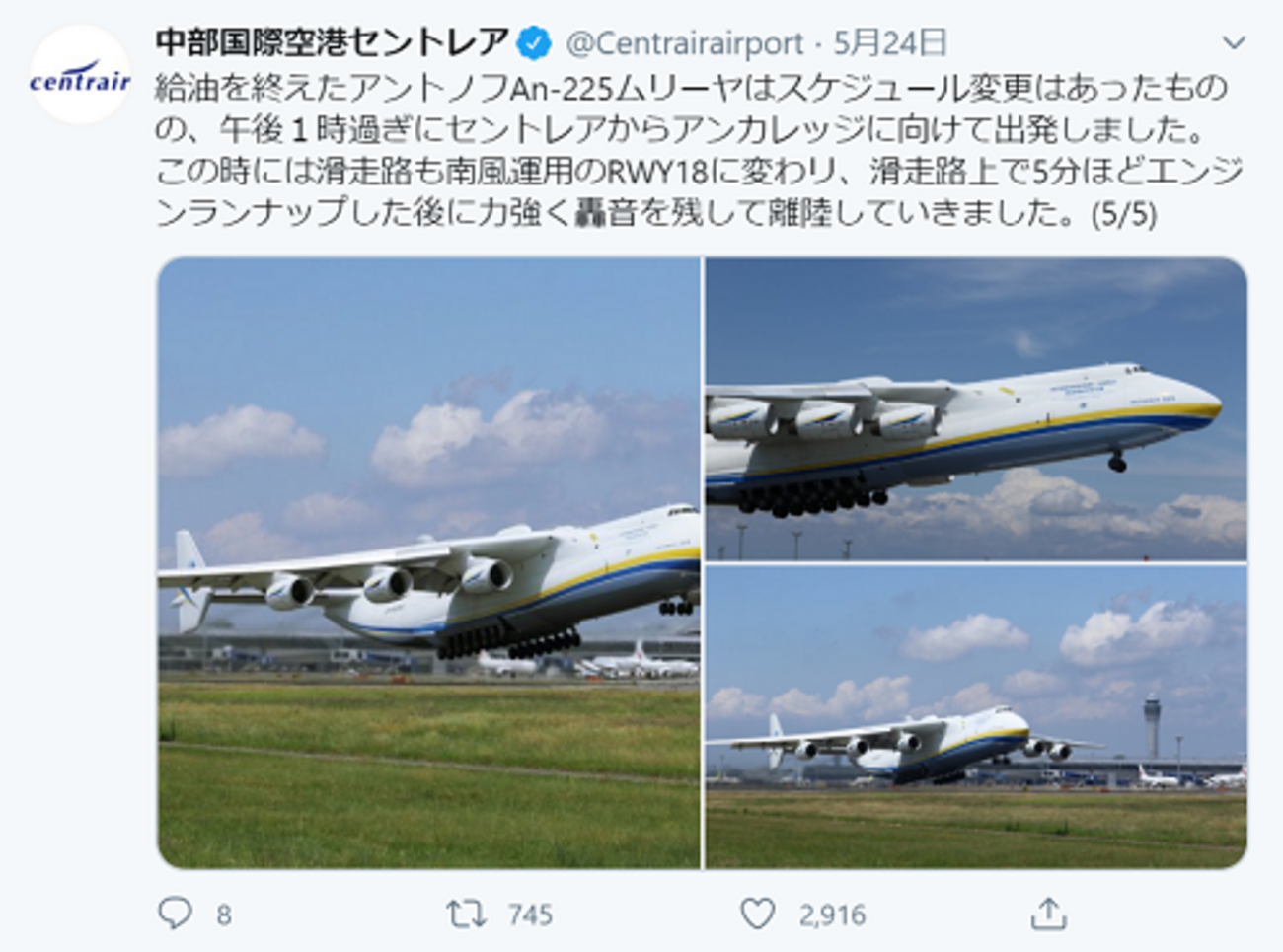Click the retweet arrows icon
Viewport: 1283px width, 952px height.
coord(466,914)
